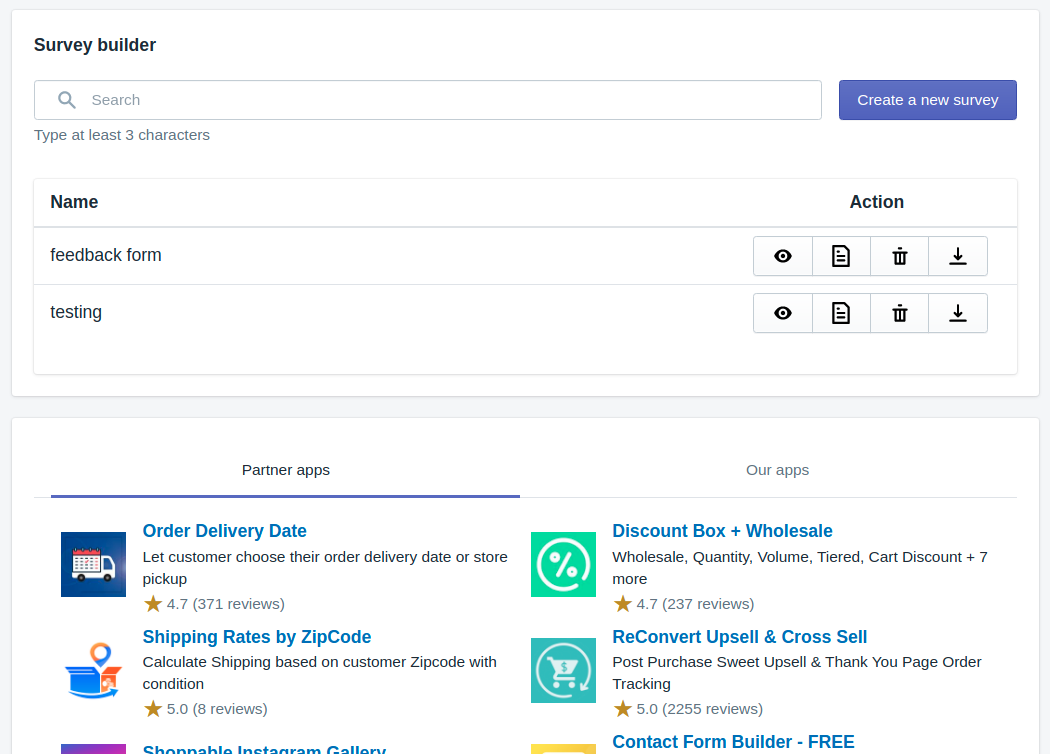Screen dimensions: 1050x754
Task: Download the feedback form survey results
Action: (x=958, y=256)
